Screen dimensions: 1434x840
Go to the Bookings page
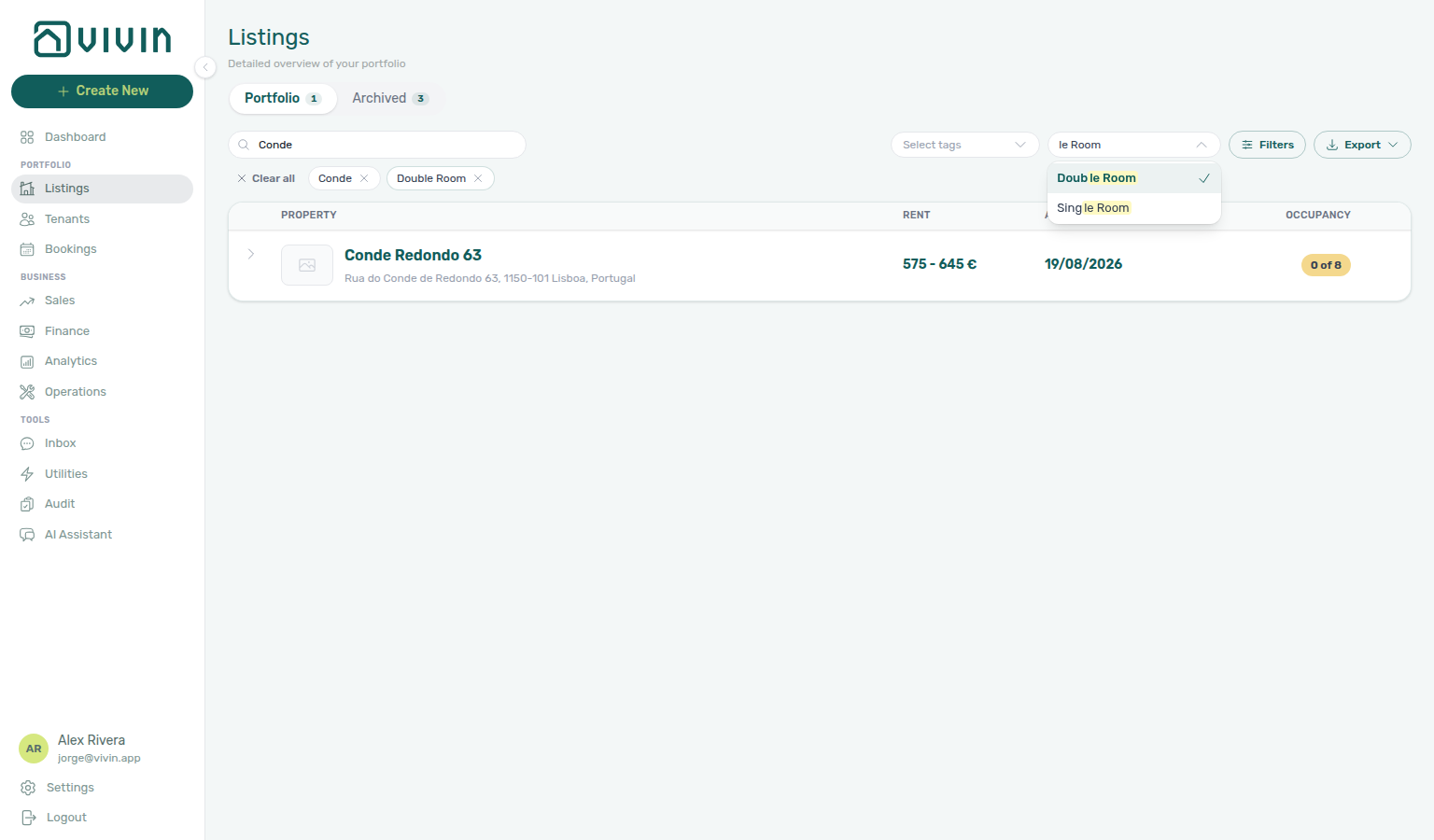(102, 249)
